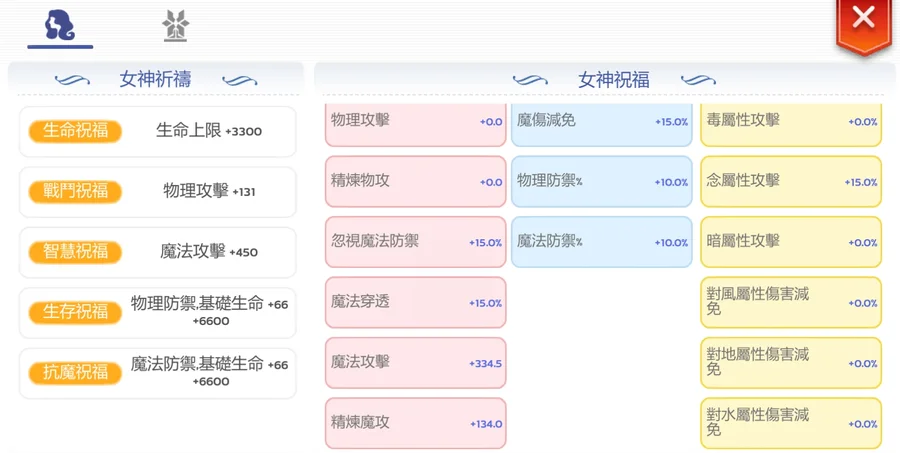Click the 女神祝福 section header
Image resolution: width=900 pixels, height=453 pixels.
(x=613, y=80)
